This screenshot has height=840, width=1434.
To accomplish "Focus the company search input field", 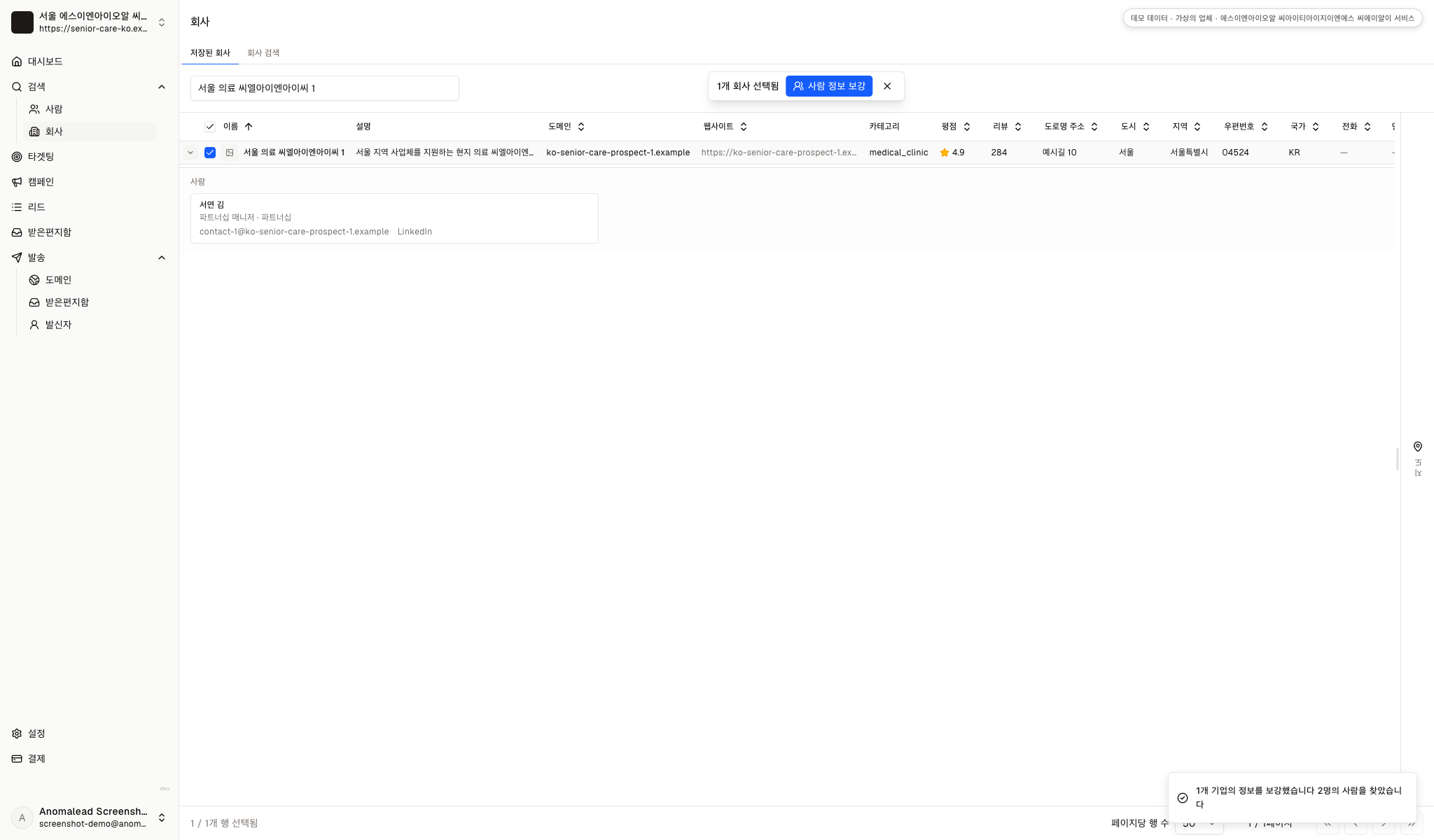I will point(325,88).
